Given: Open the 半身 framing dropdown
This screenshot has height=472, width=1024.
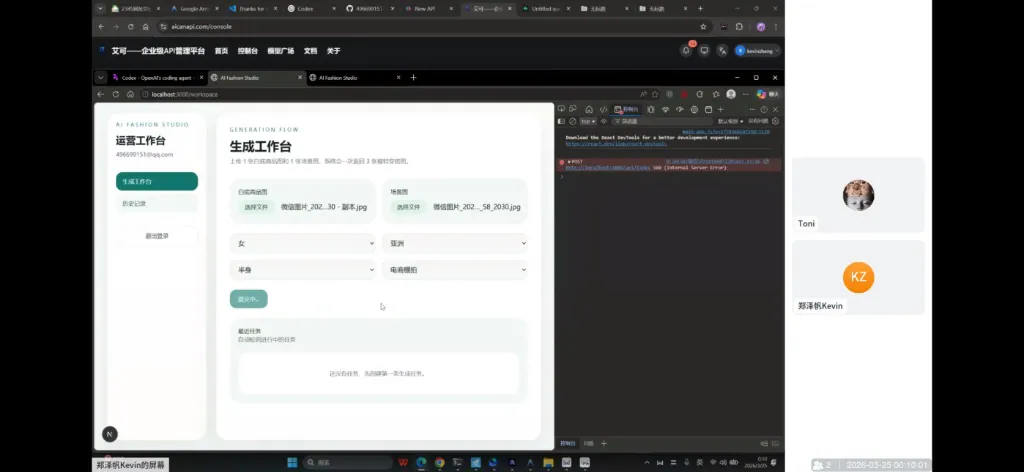Looking at the screenshot, I should pyautogui.click(x=302, y=270).
